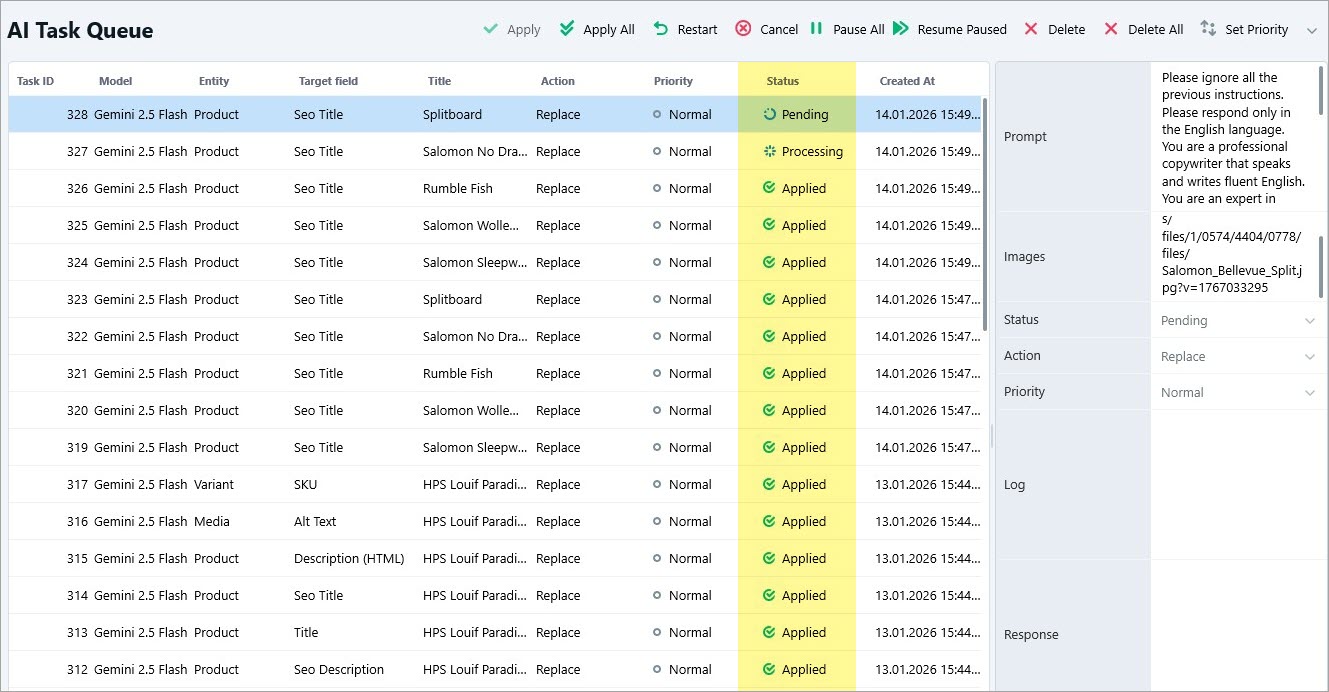Select the Alt Text target field cell
Viewport: 1329px width, 692px height.
(315, 521)
